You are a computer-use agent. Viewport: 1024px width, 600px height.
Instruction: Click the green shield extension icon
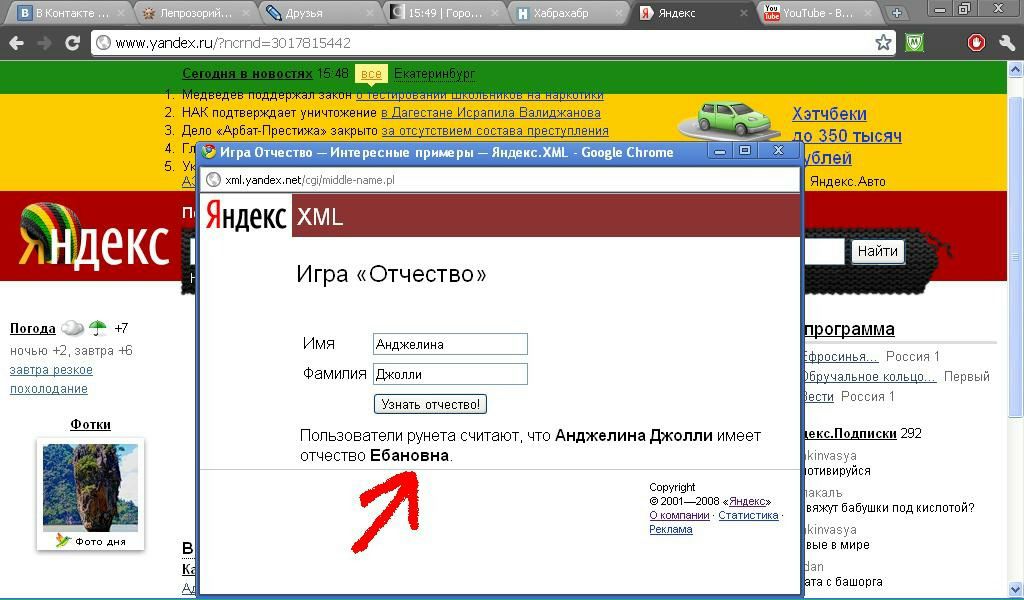(x=914, y=43)
